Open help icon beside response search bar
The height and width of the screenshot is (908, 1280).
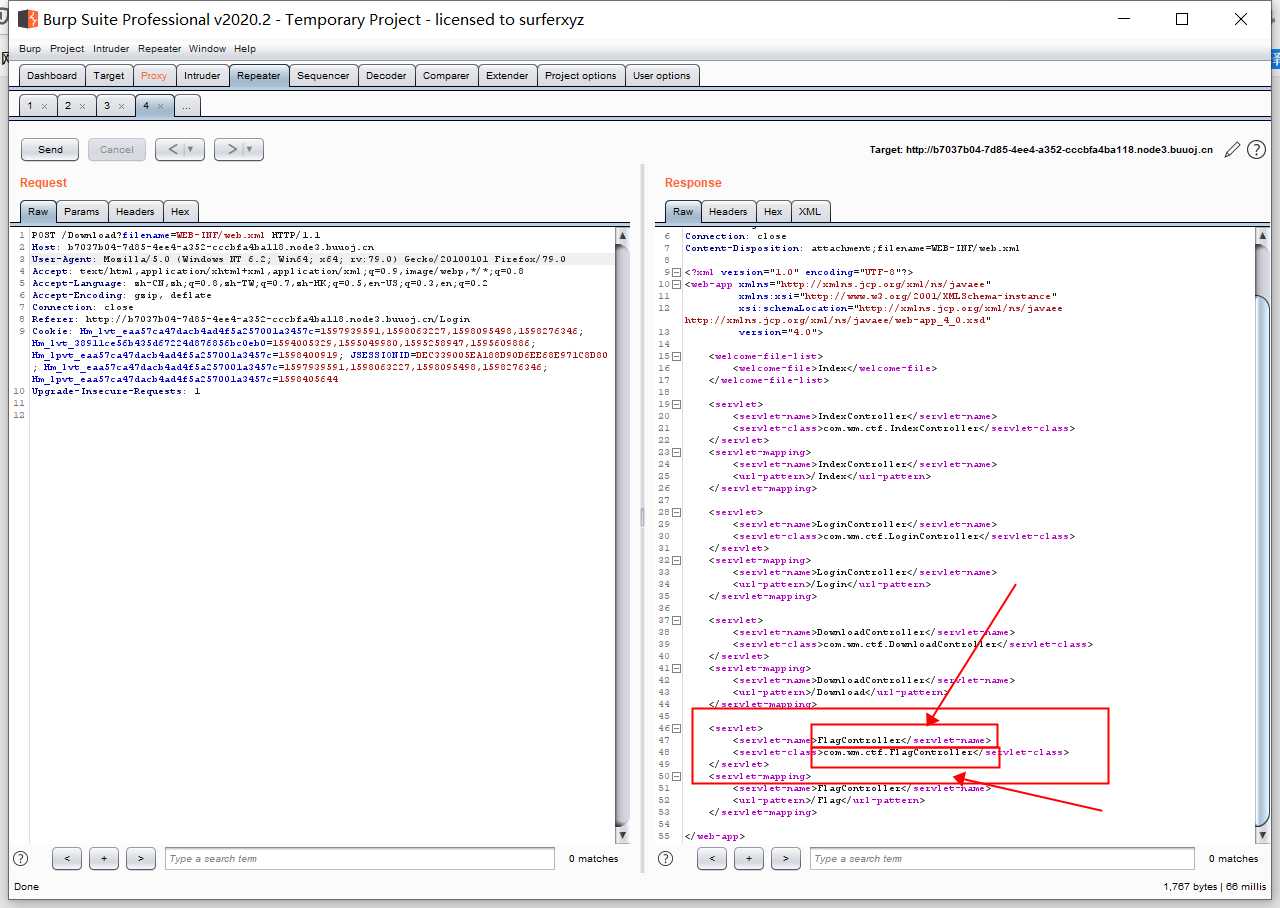point(665,858)
